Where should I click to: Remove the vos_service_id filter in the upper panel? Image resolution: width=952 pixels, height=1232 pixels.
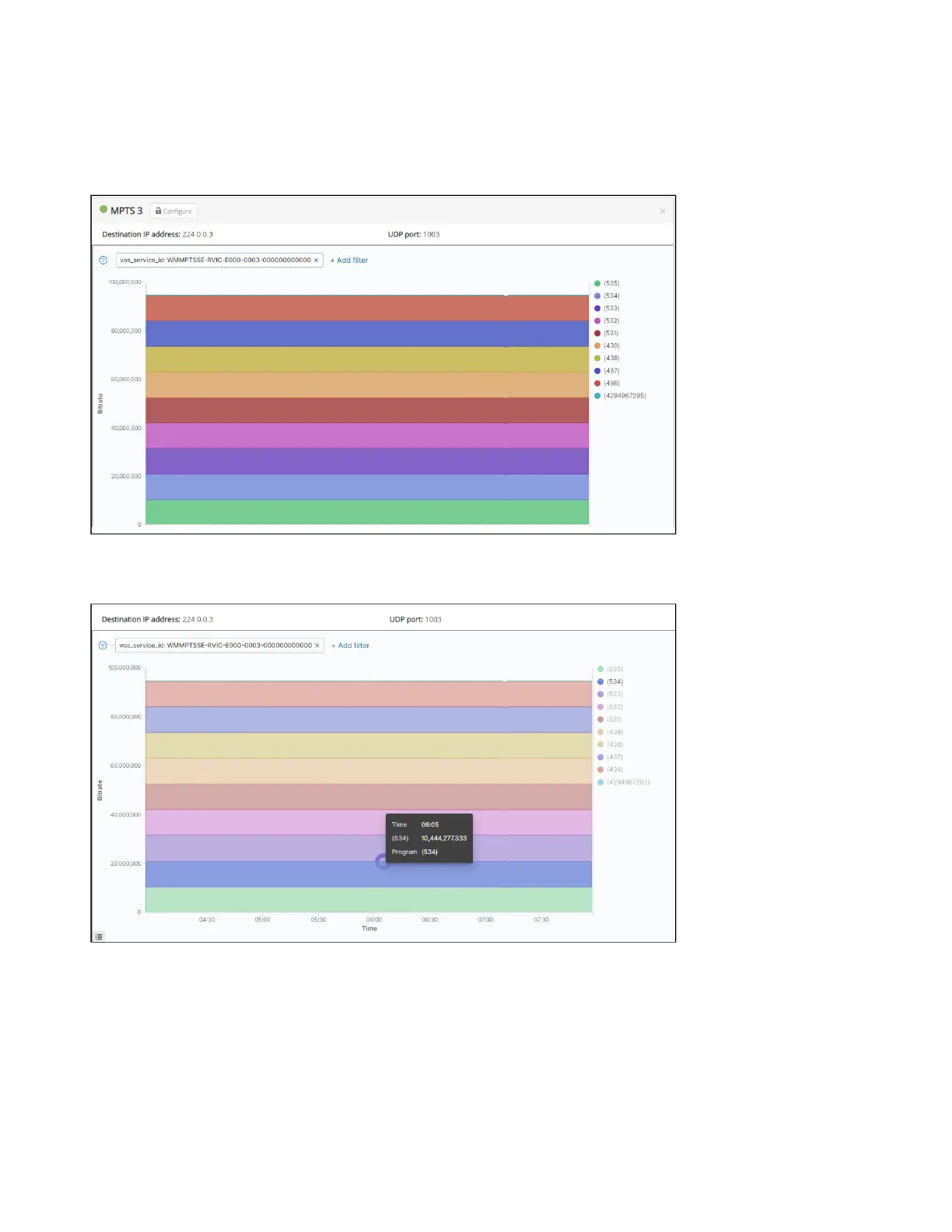click(317, 261)
